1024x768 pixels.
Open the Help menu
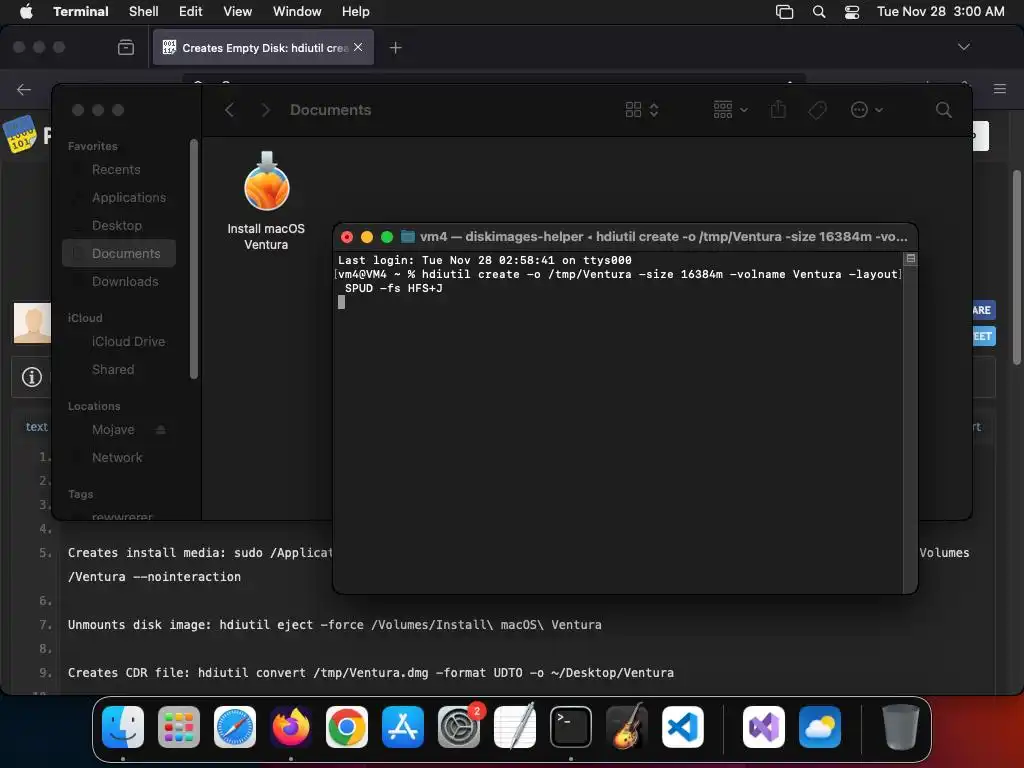point(356,11)
